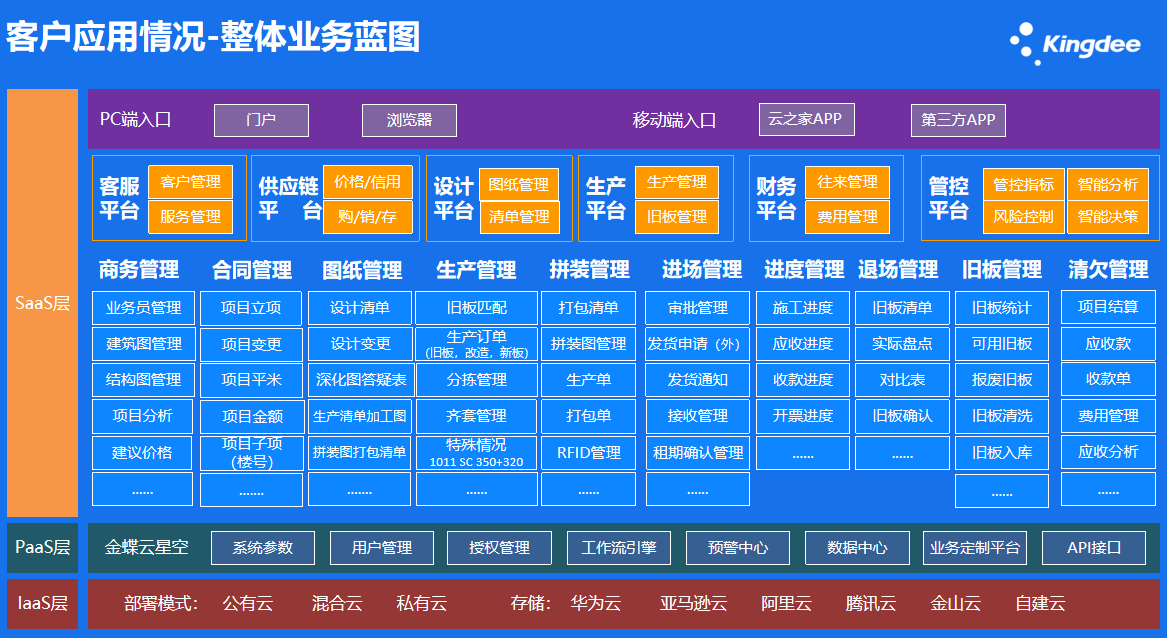The height and width of the screenshot is (638, 1167).
Task: Open 服务管理 in 客服平台
Action: coord(191,217)
